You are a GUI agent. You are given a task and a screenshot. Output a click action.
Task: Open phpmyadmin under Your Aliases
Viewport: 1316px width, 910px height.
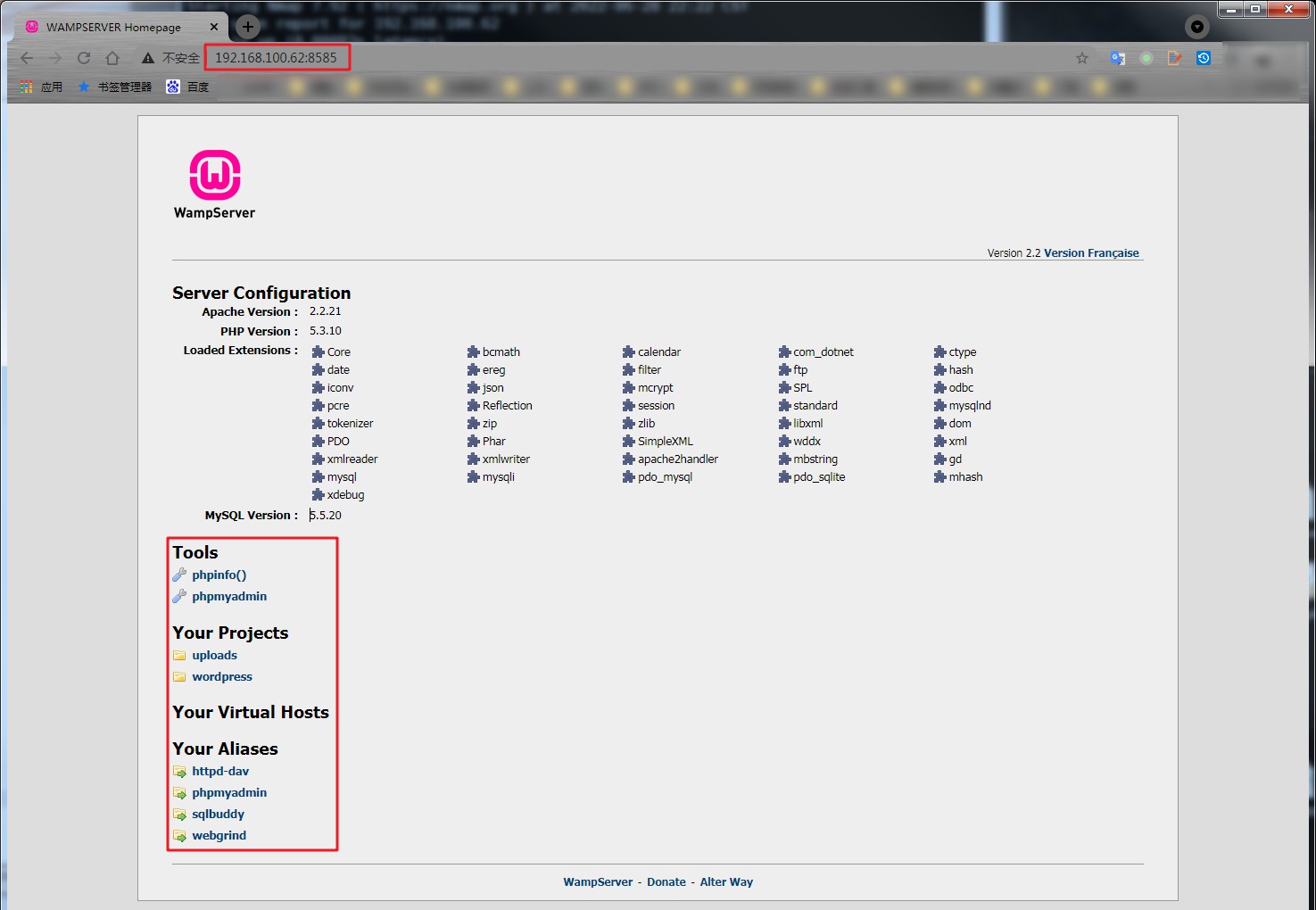coord(229,793)
